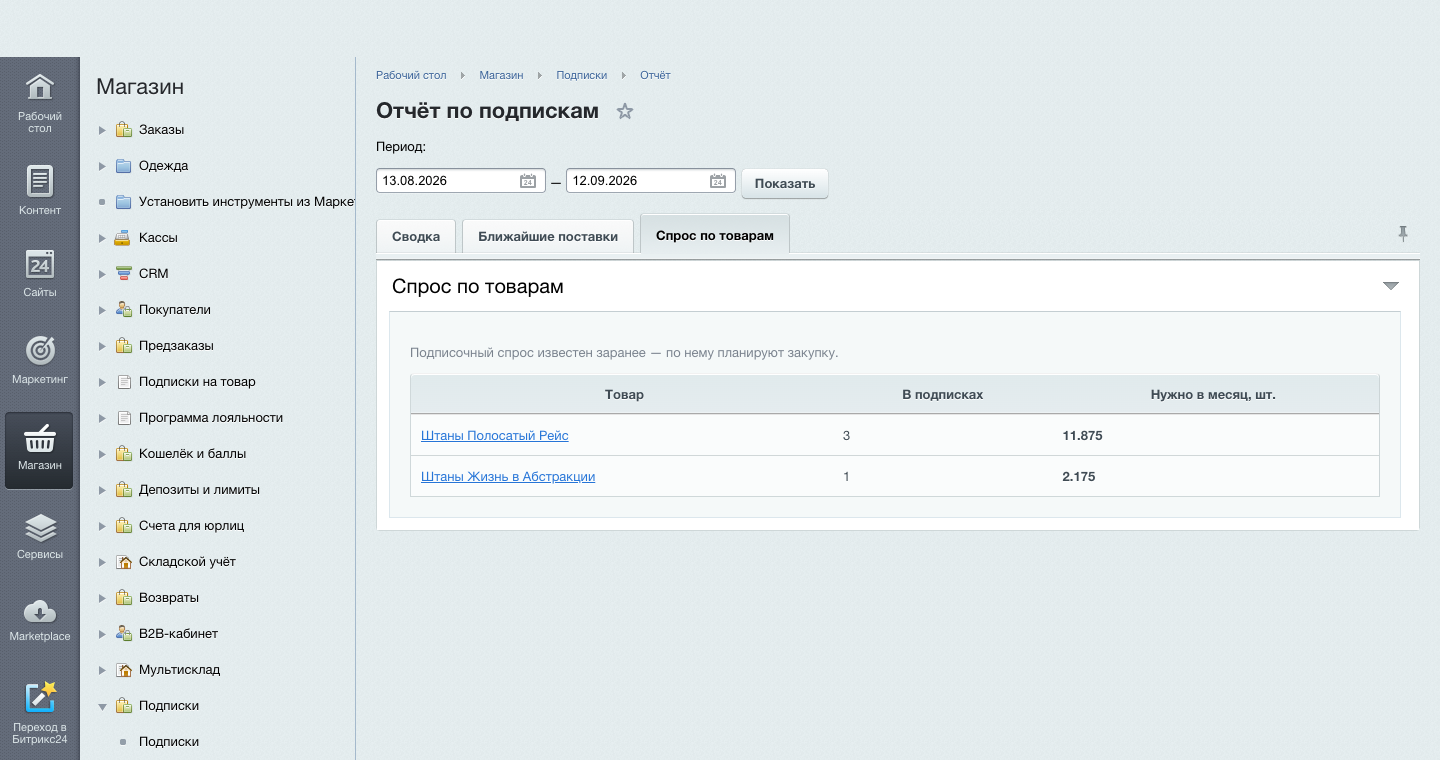Open the Сайты sidebar section
This screenshot has height=760, width=1440.
click(x=39, y=273)
